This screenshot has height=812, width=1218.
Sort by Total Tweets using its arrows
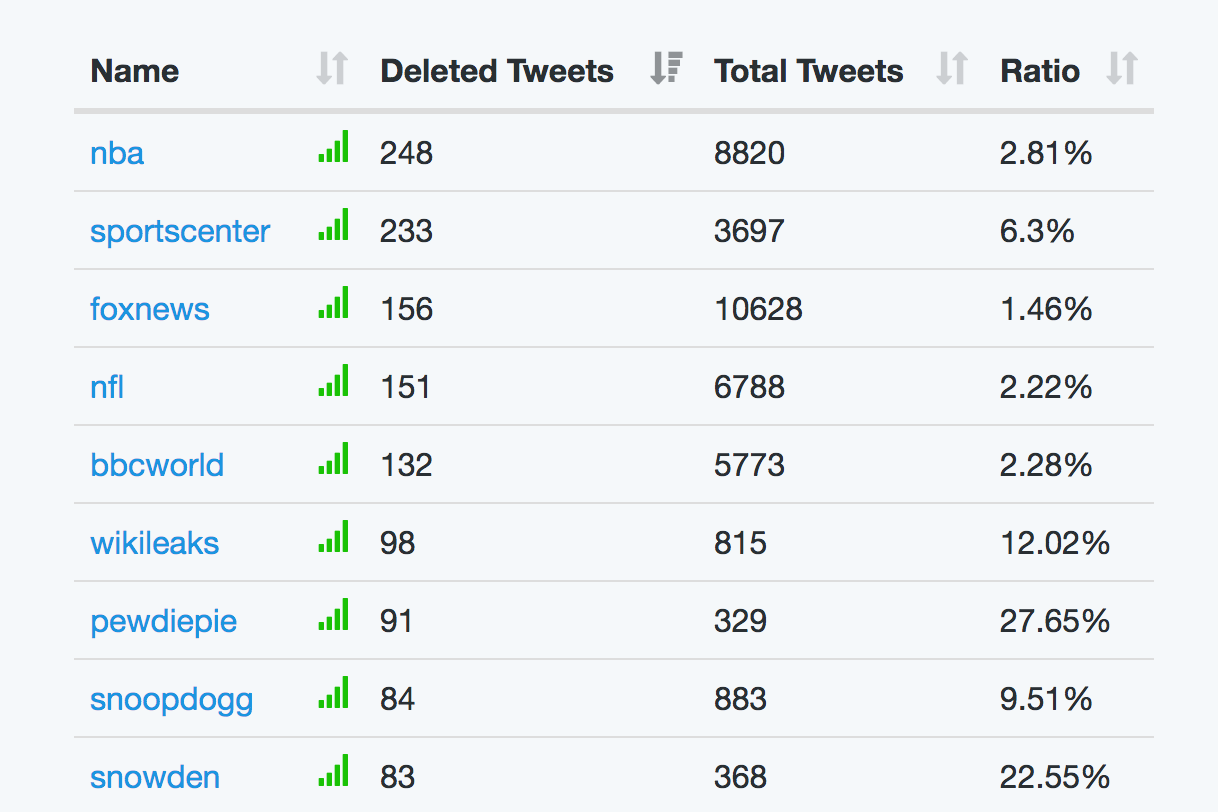point(952,69)
